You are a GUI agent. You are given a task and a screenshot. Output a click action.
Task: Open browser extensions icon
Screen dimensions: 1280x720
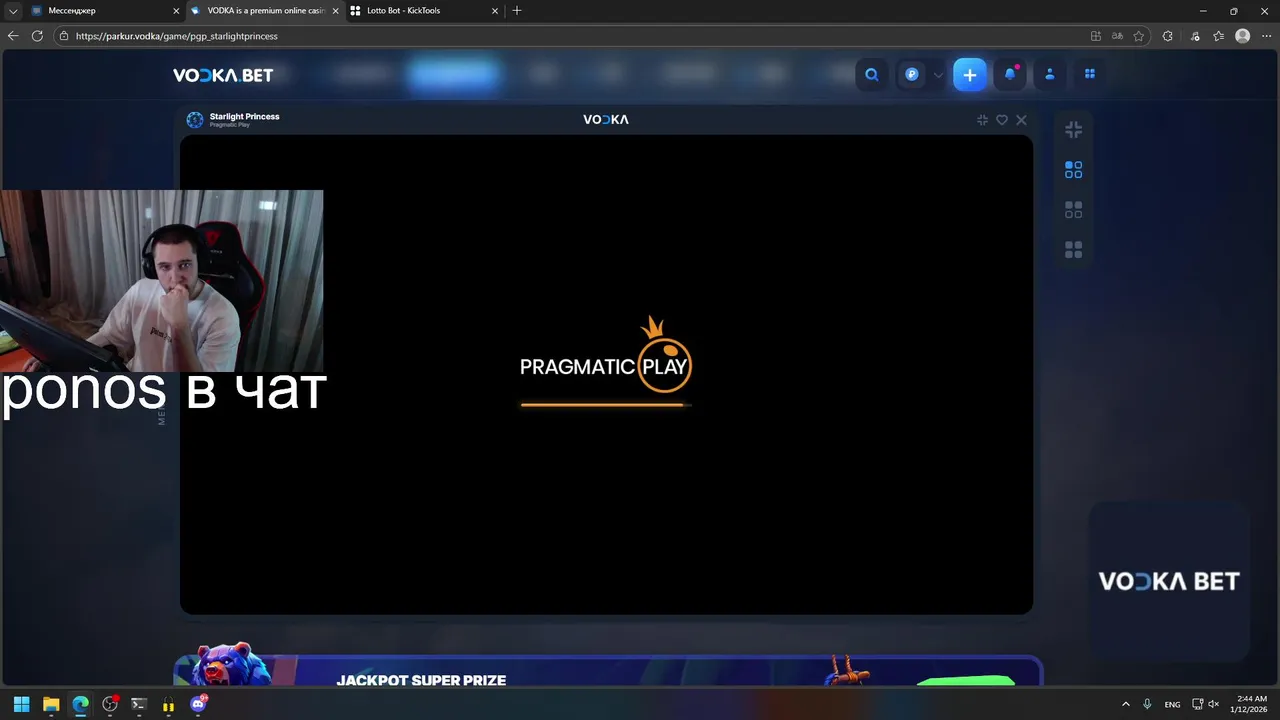(x=1167, y=36)
